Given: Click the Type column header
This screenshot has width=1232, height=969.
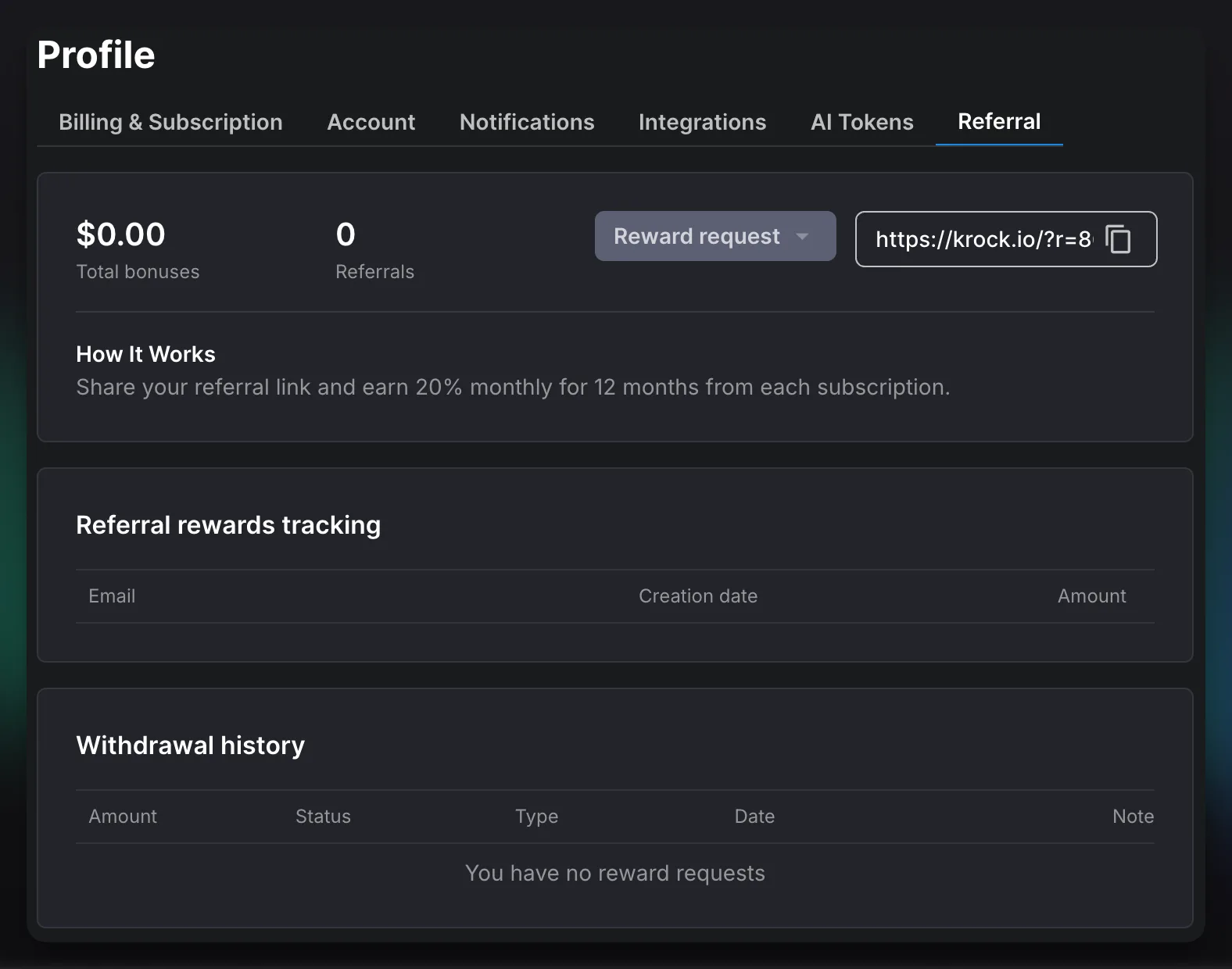Looking at the screenshot, I should [536, 817].
